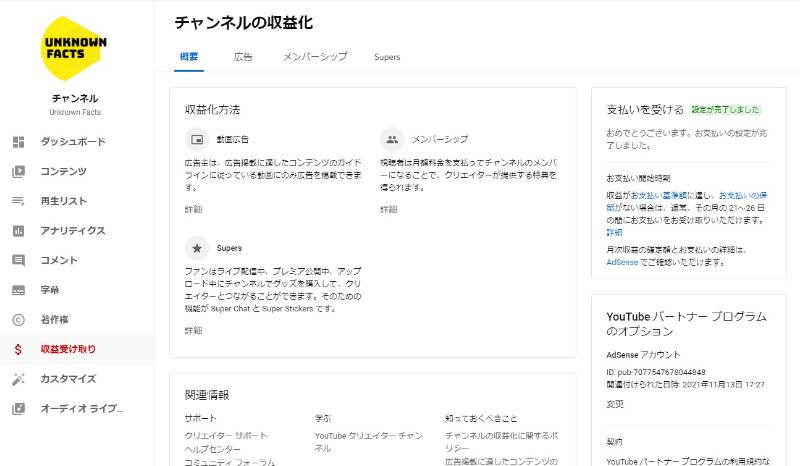Image resolution: width=800 pixels, height=466 pixels.
Task: Click the 収益化方法 card heading
Action: (213, 110)
